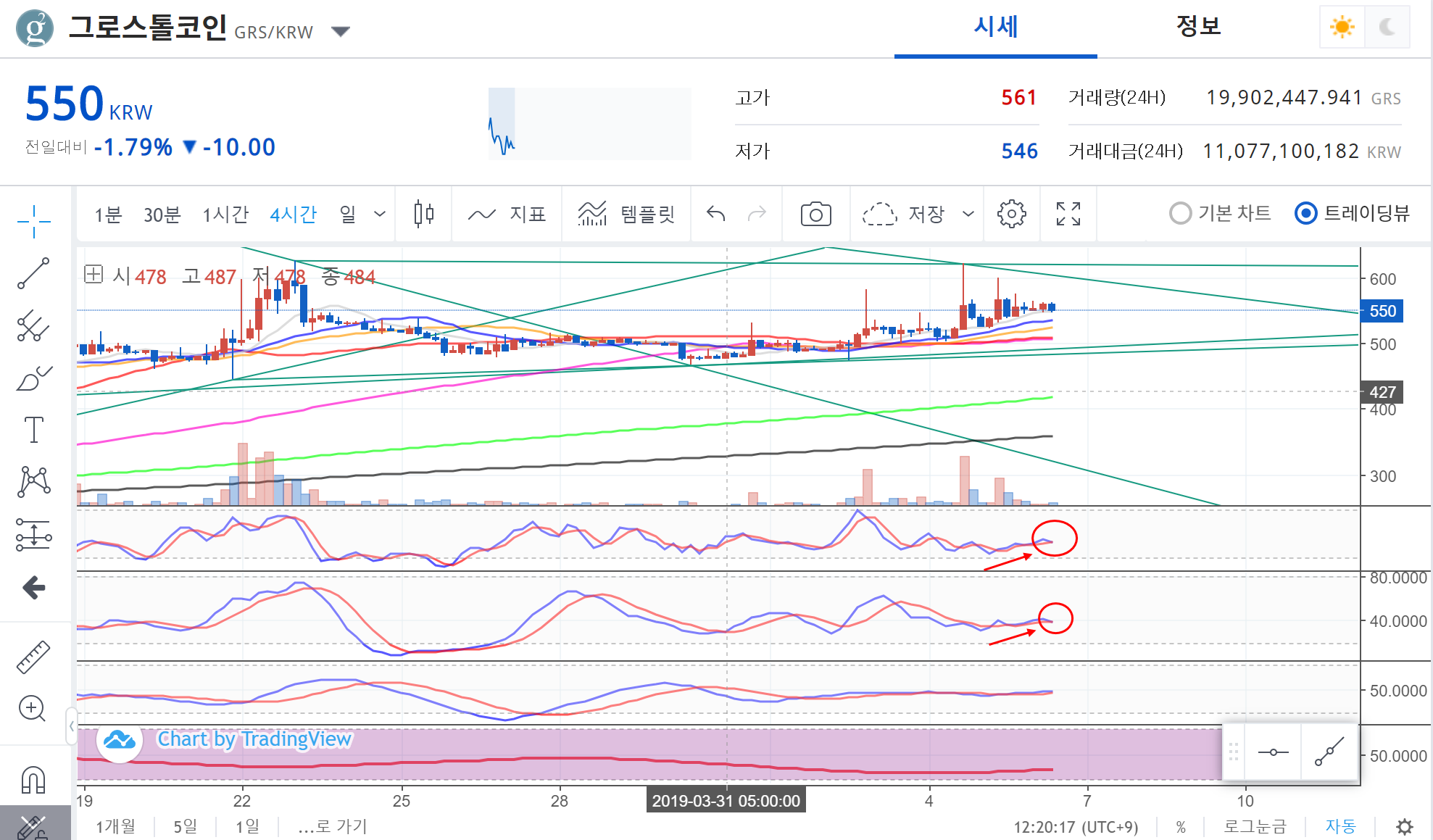Screen dimensions: 1433x840
Task: Enter fullscreen chart mode
Action: tap(1068, 215)
